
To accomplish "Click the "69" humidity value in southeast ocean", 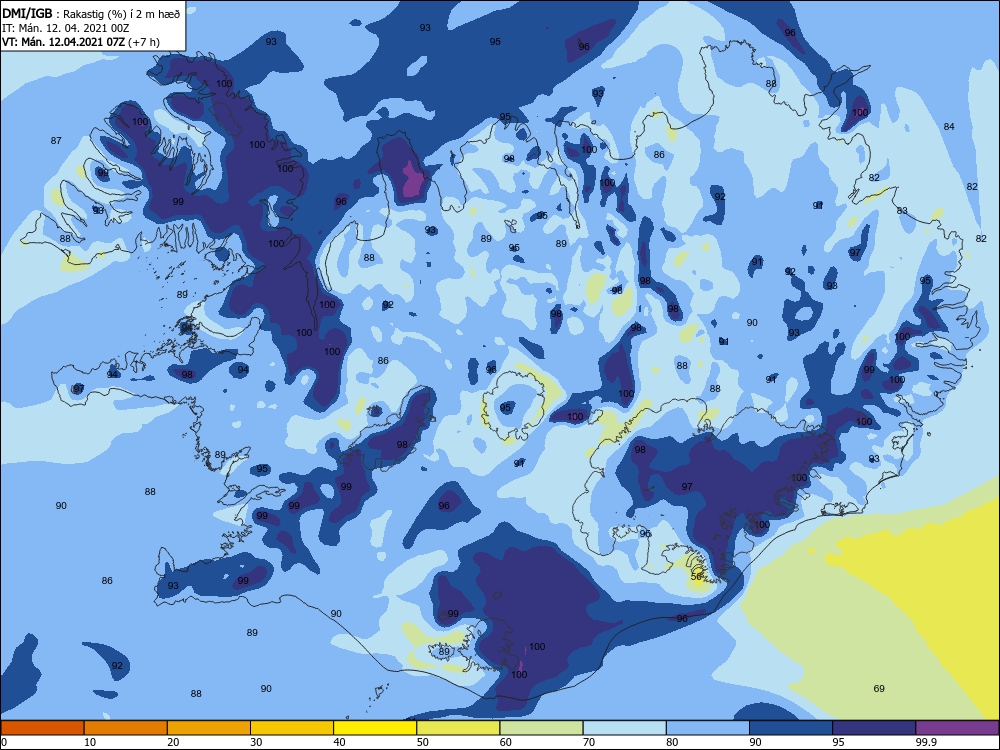I will (879, 688).
